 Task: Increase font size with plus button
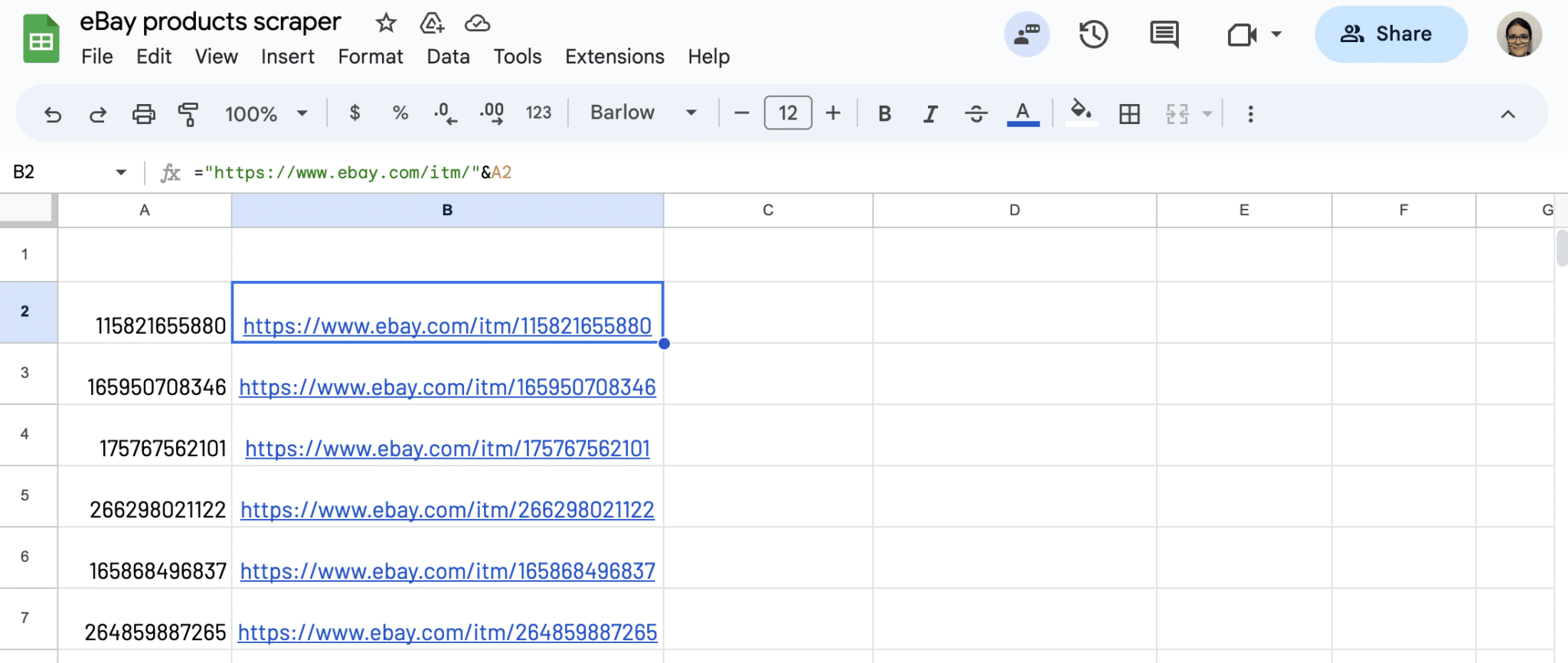click(x=833, y=114)
